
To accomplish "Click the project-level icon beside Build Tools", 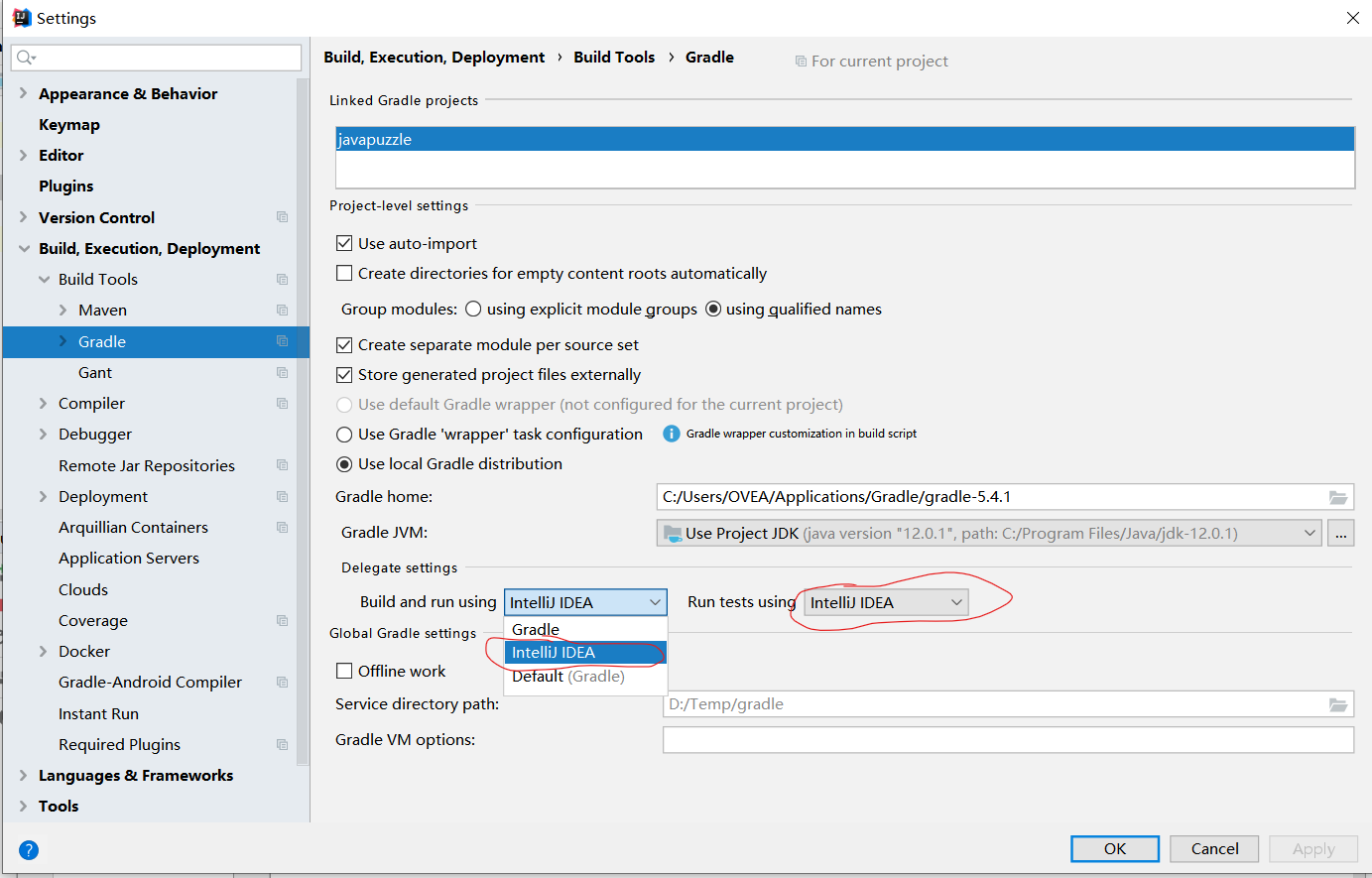I will 283,279.
